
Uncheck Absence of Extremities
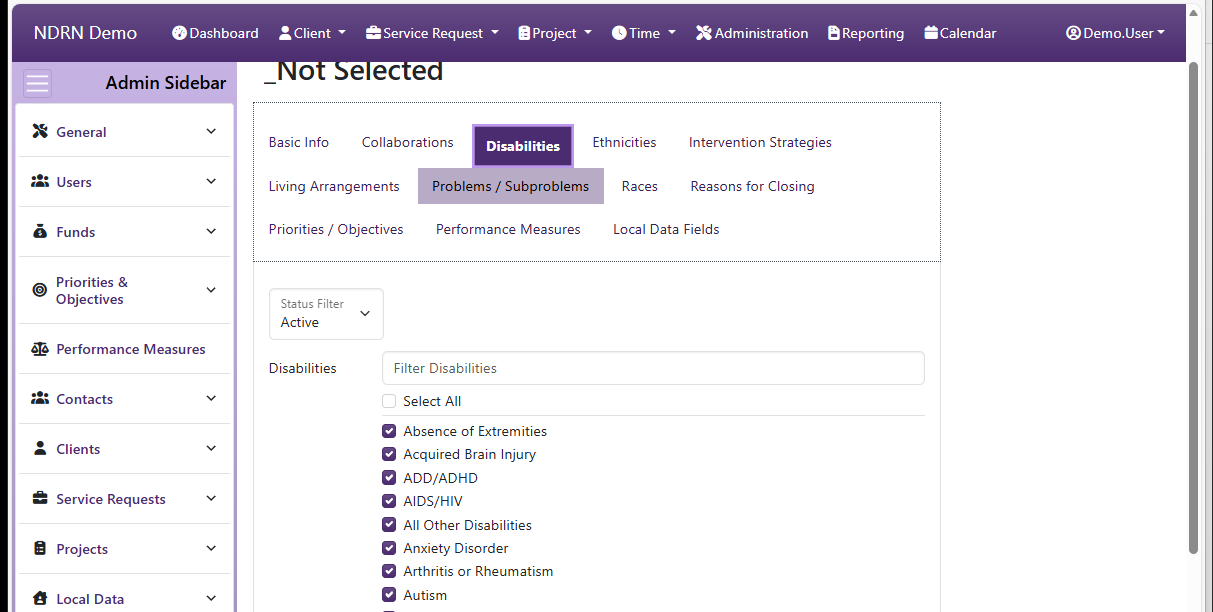pyautogui.click(x=389, y=431)
